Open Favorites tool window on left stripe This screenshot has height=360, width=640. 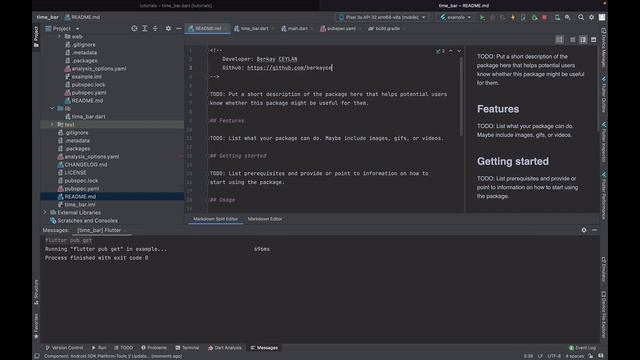(36, 326)
